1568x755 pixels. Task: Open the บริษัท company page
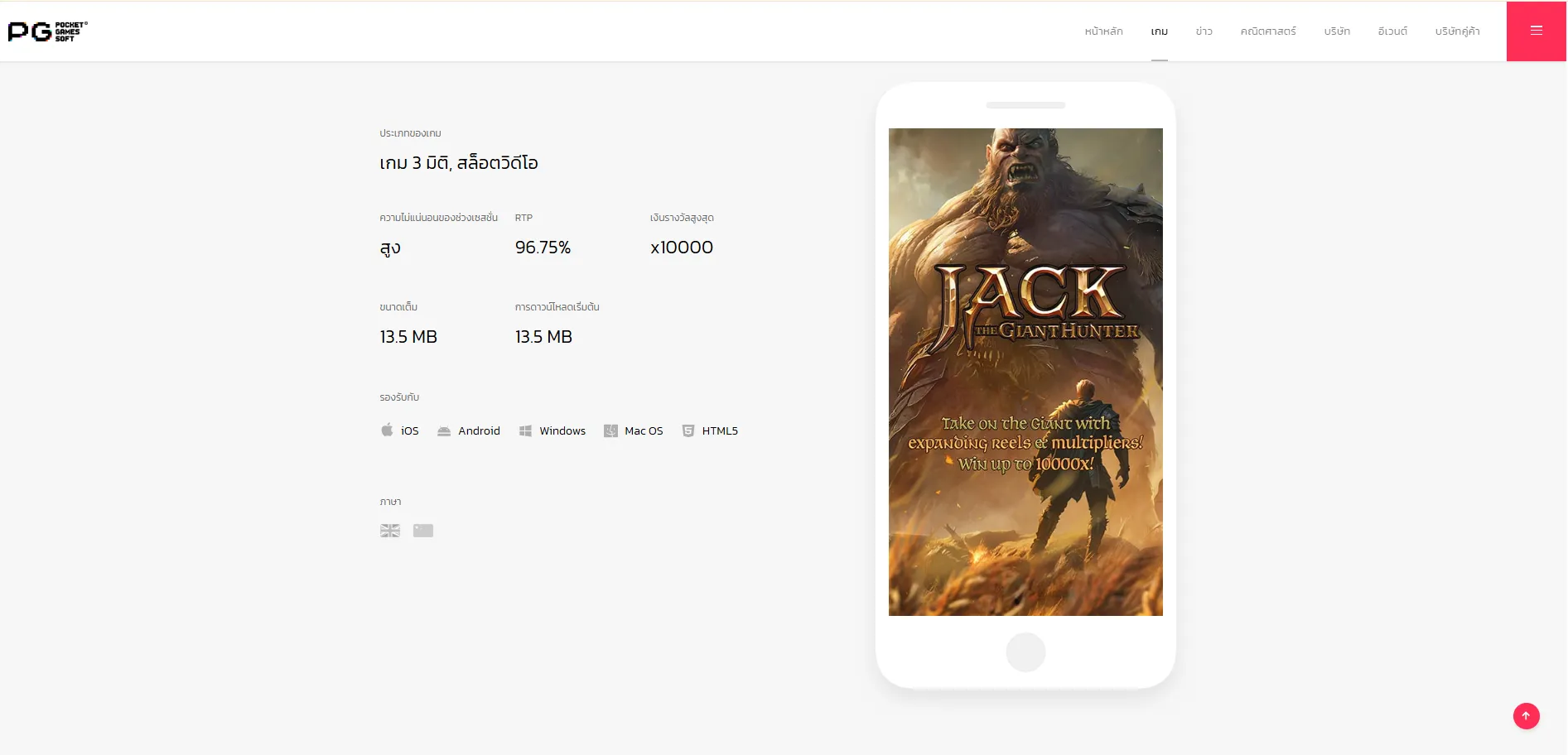1336,31
